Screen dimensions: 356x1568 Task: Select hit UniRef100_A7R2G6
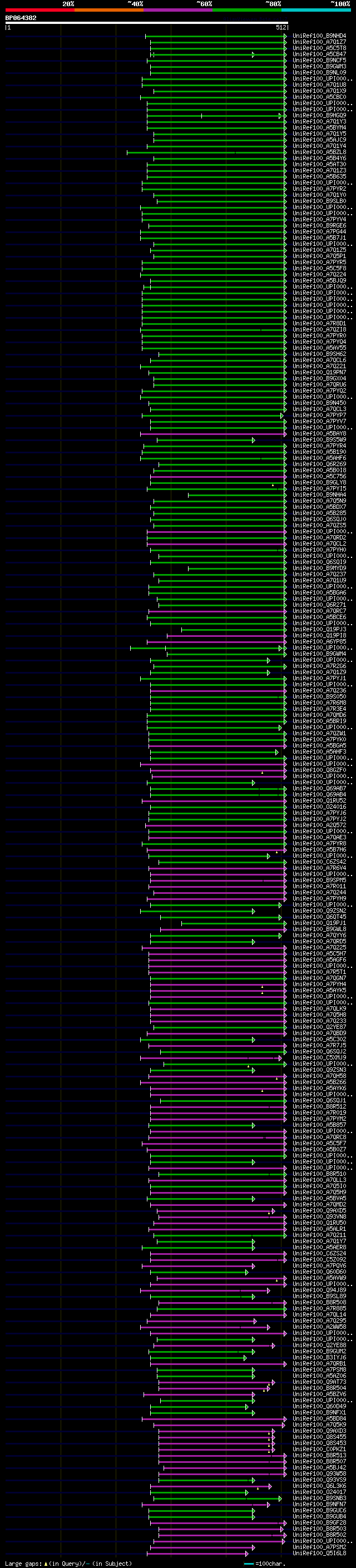319,666
